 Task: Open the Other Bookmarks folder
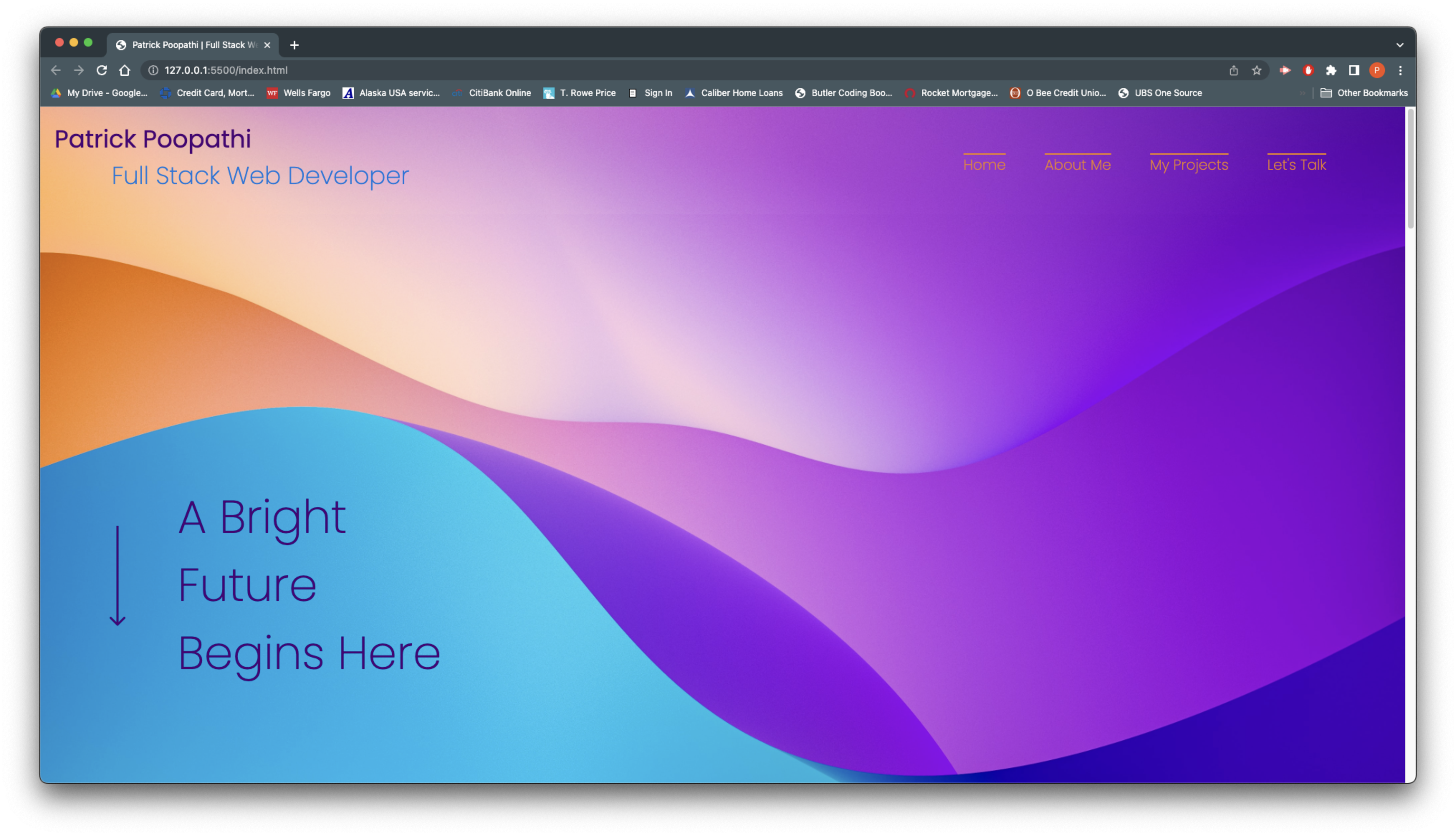(x=1364, y=93)
